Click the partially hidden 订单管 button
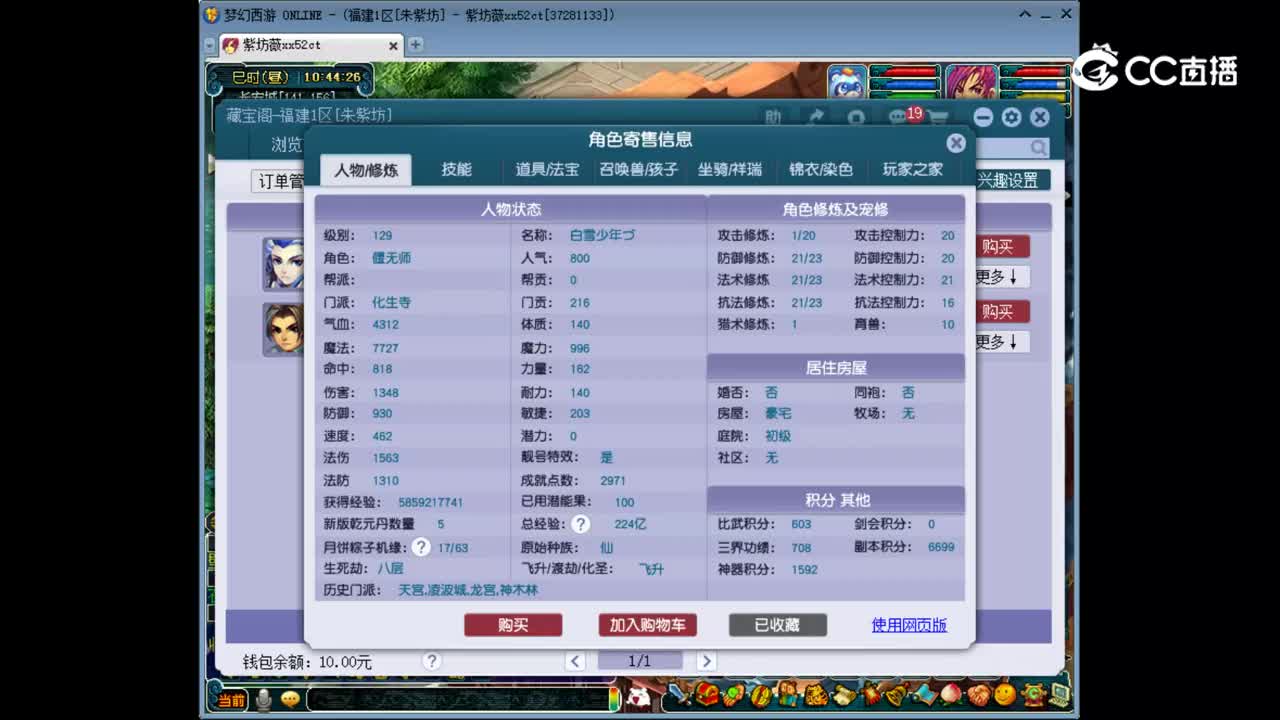This screenshot has width=1280, height=720. click(x=278, y=181)
